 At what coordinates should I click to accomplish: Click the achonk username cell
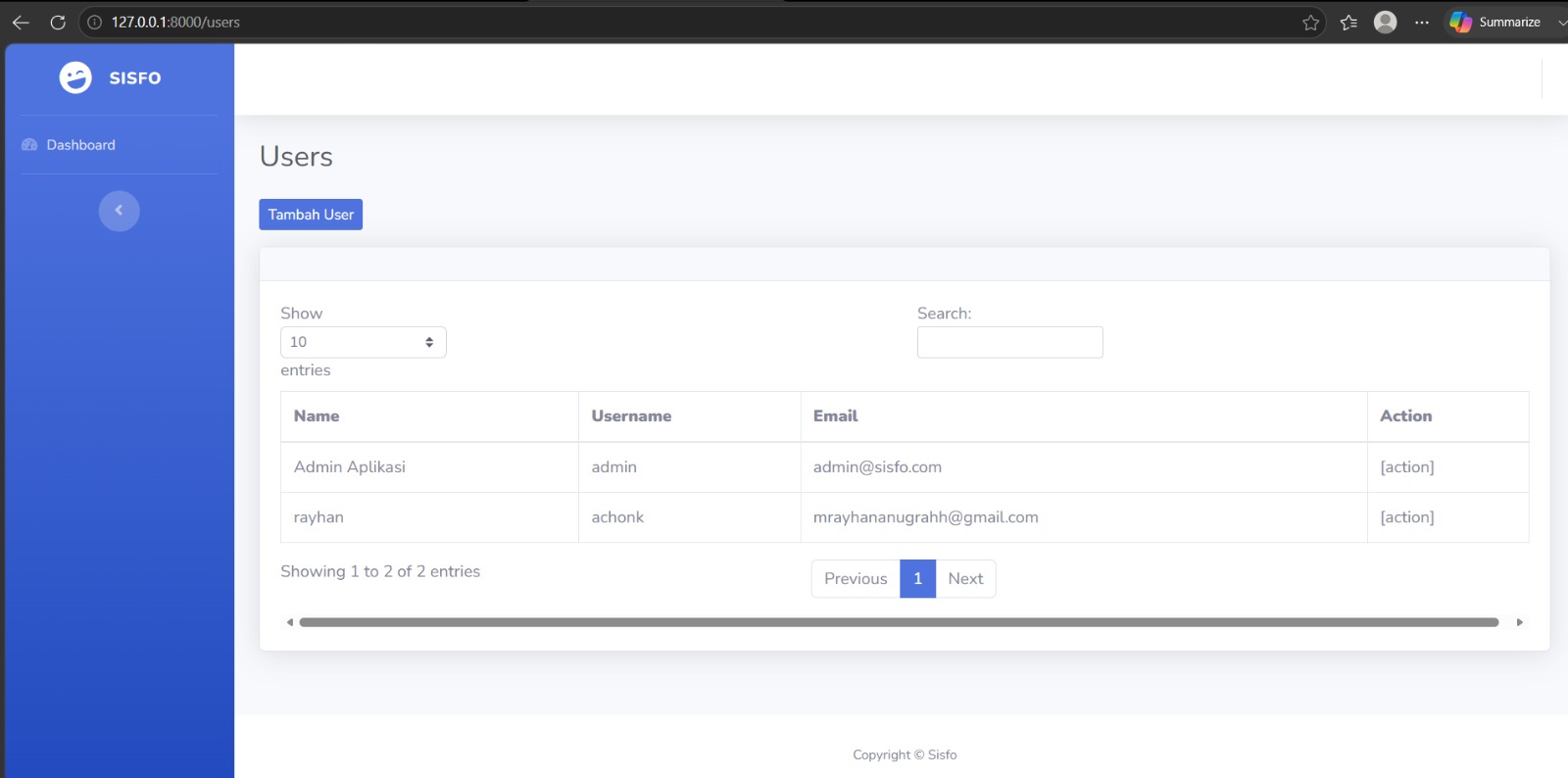click(x=690, y=517)
